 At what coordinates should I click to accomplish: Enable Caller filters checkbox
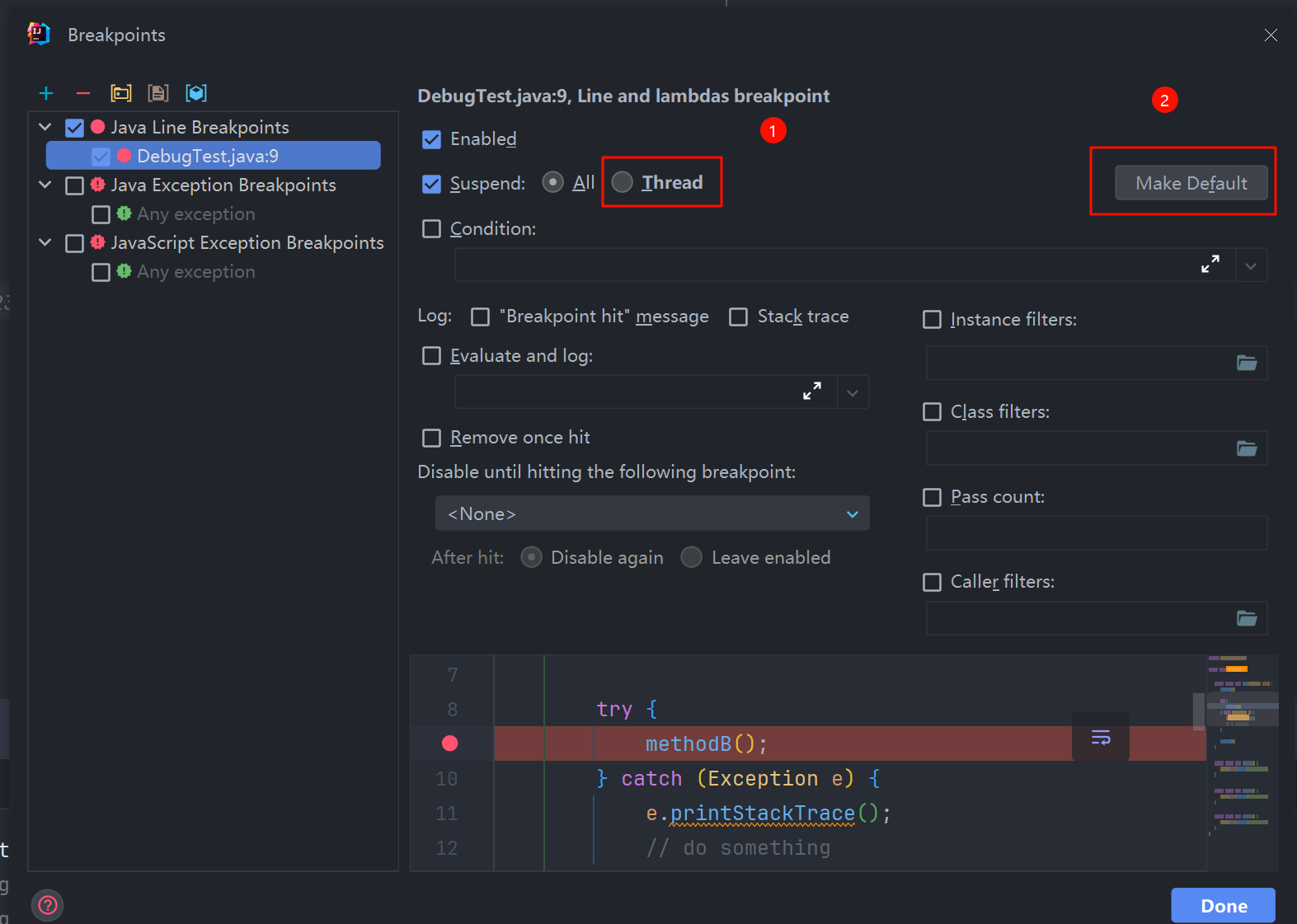click(x=932, y=582)
